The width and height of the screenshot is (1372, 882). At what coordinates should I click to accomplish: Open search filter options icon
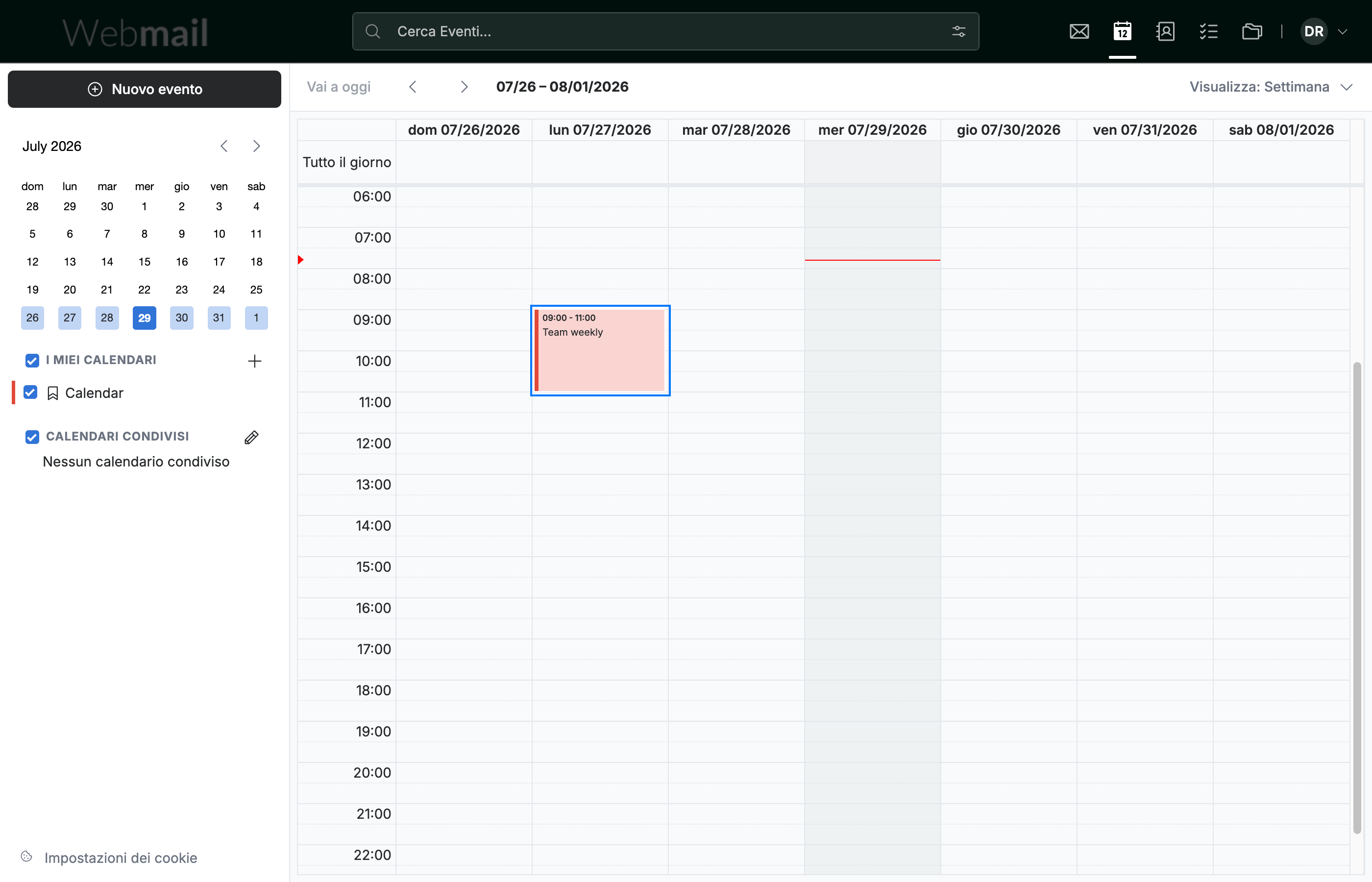958,31
